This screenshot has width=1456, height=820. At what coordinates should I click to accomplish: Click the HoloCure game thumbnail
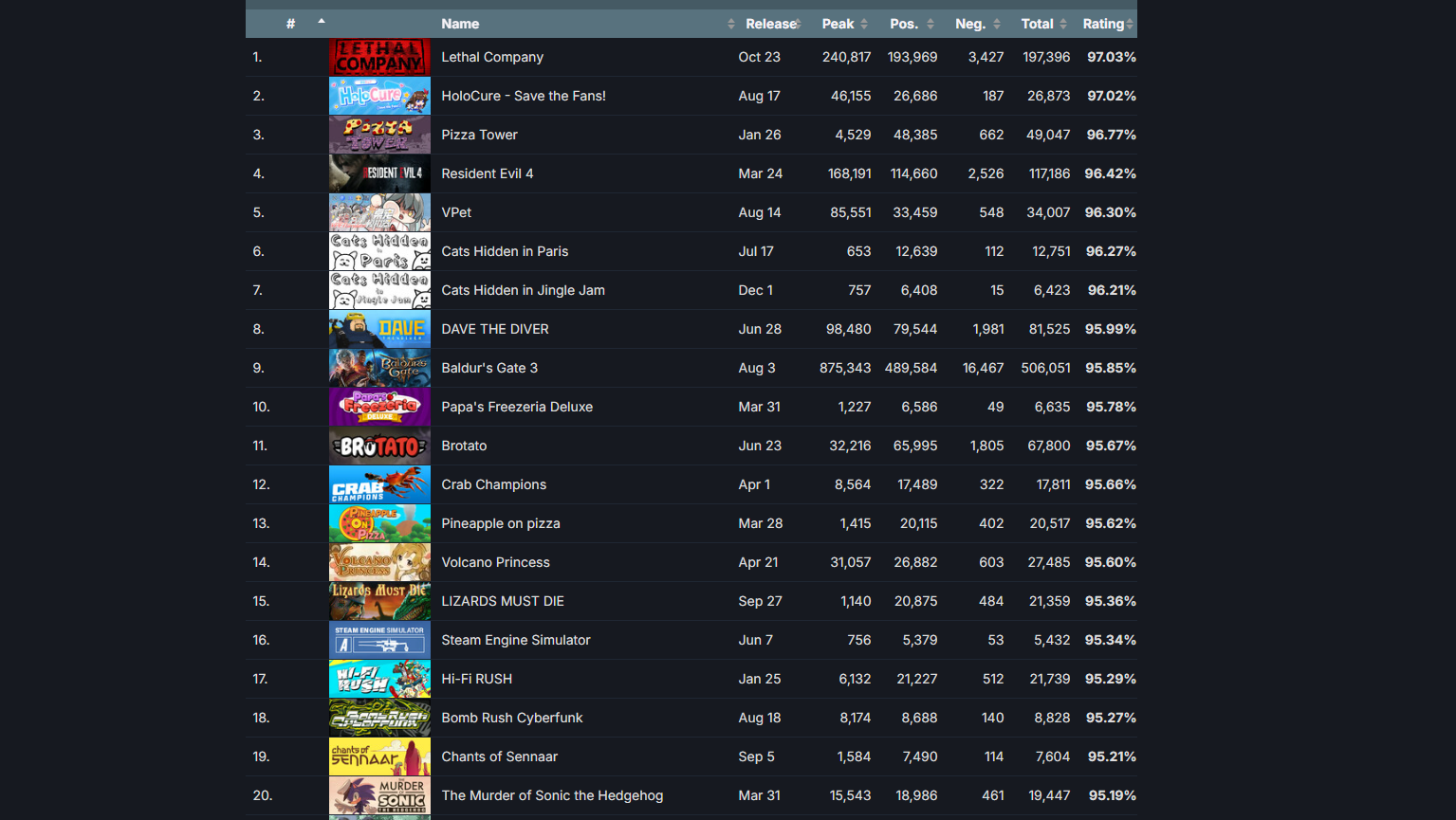(379, 96)
